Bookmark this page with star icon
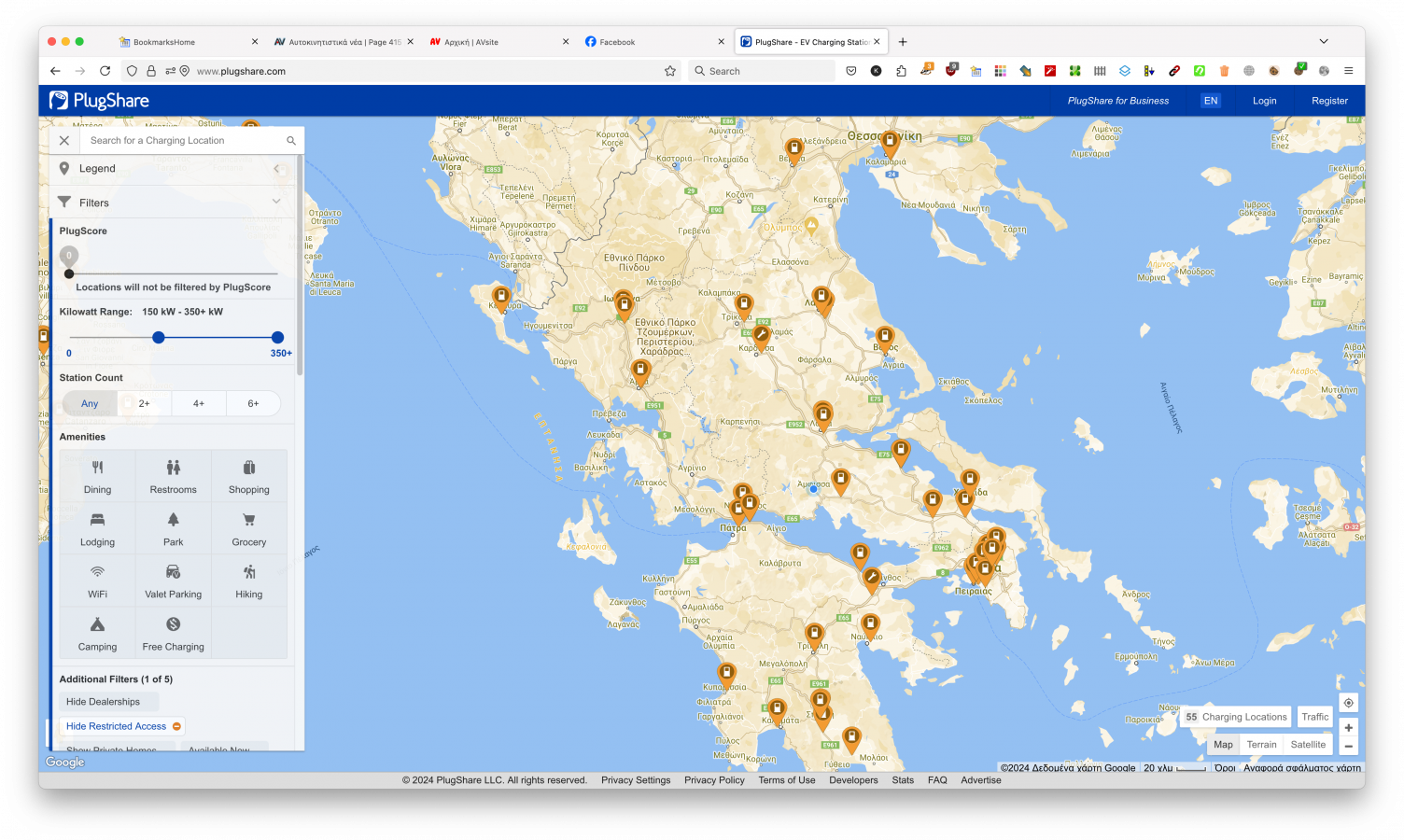 (x=669, y=71)
